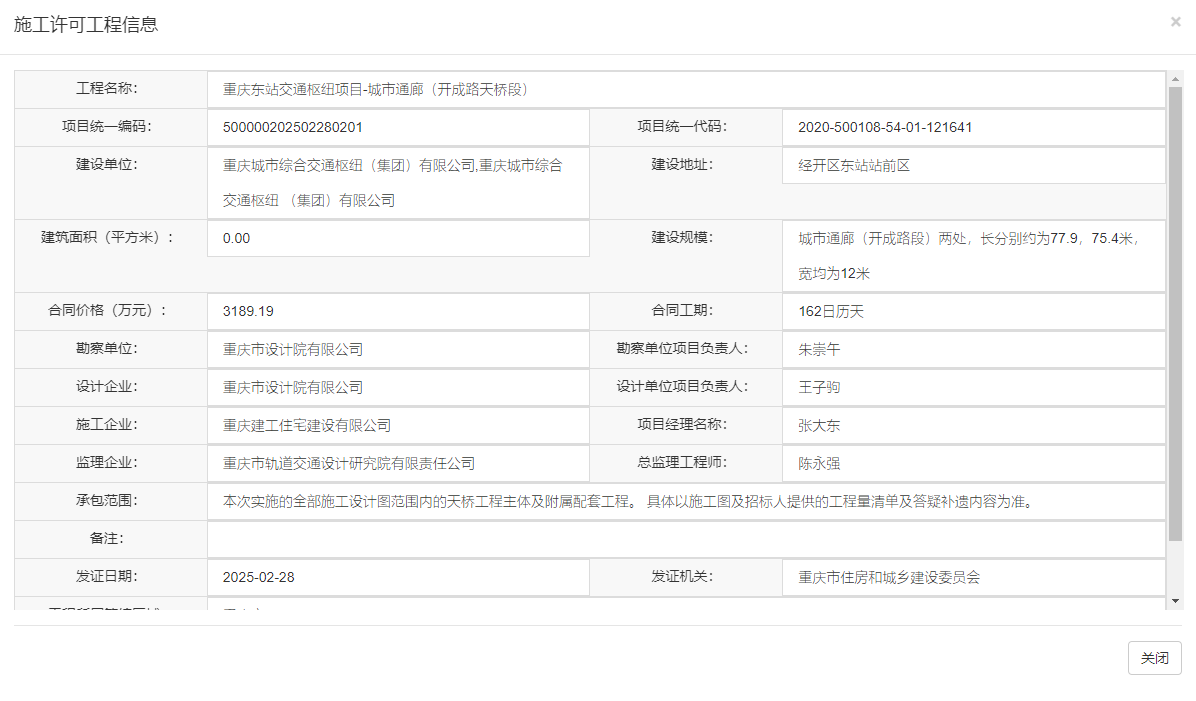1196x701 pixels.
Task: Click the scrollbar up arrow
Action: tap(1175, 78)
